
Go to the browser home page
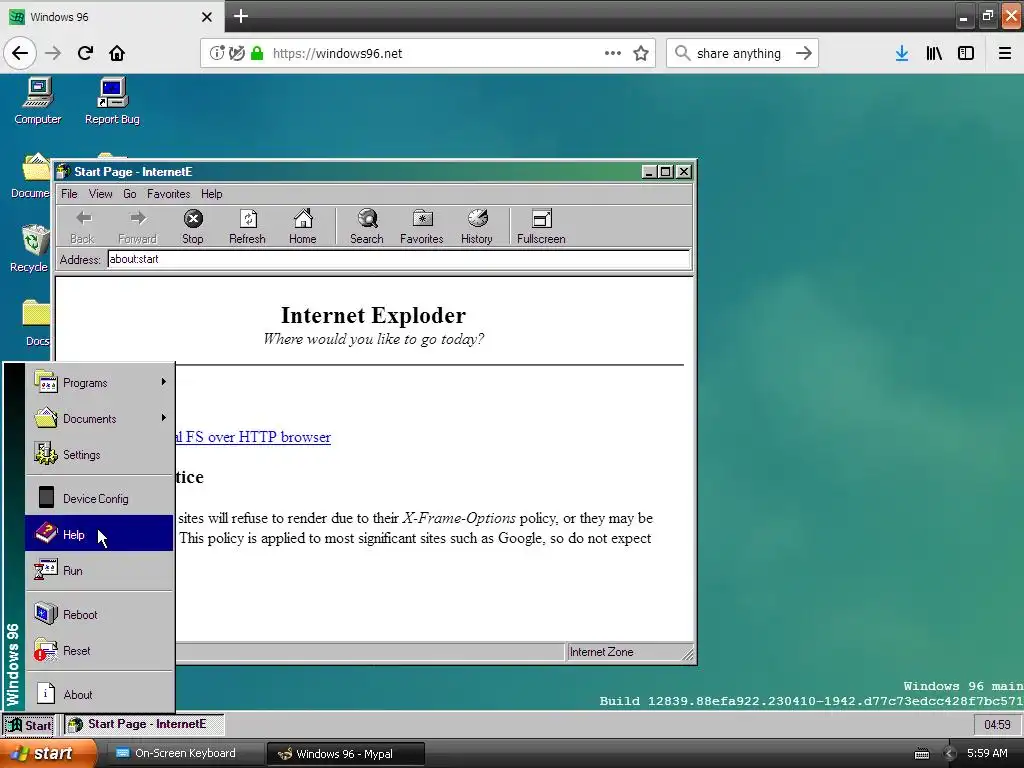[x=117, y=53]
